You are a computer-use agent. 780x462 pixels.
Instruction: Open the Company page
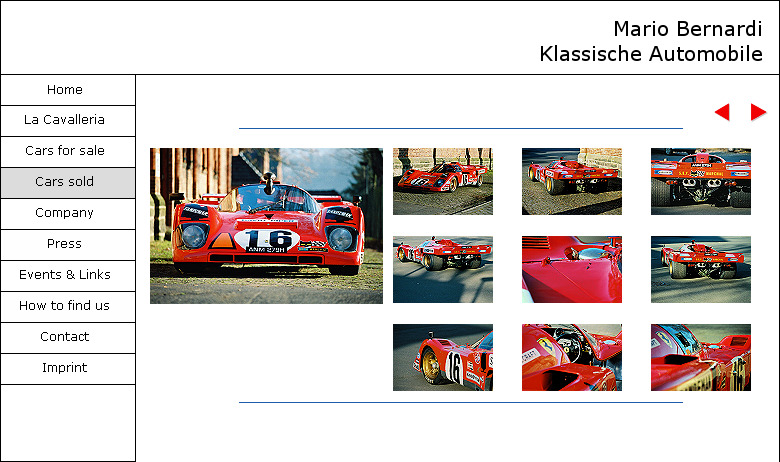68,214
